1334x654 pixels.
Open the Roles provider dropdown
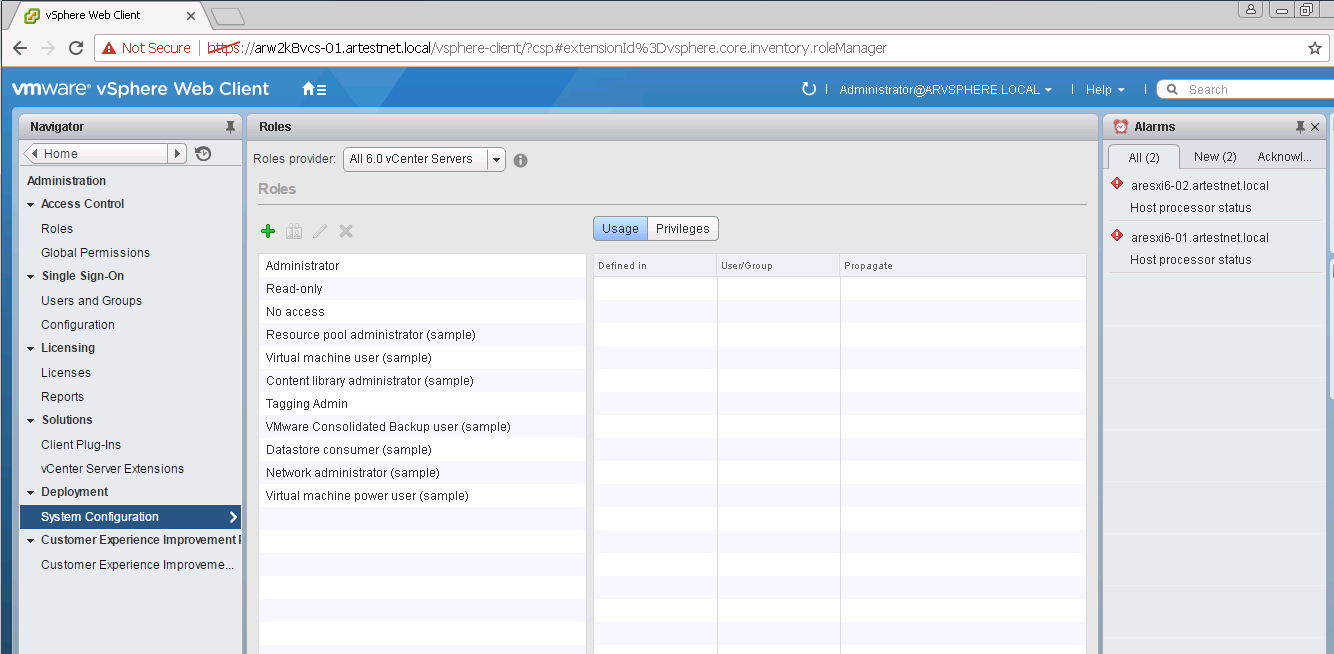(496, 159)
